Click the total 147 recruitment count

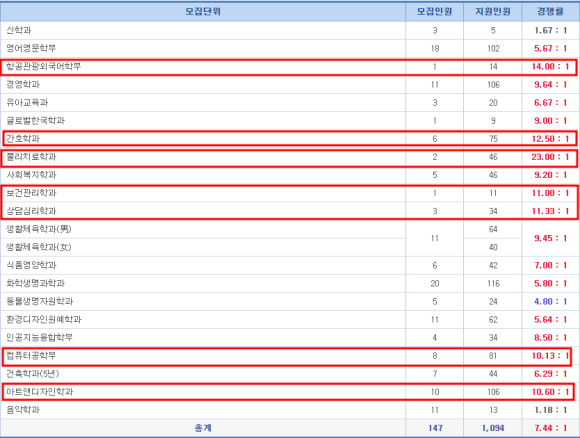point(435,428)
